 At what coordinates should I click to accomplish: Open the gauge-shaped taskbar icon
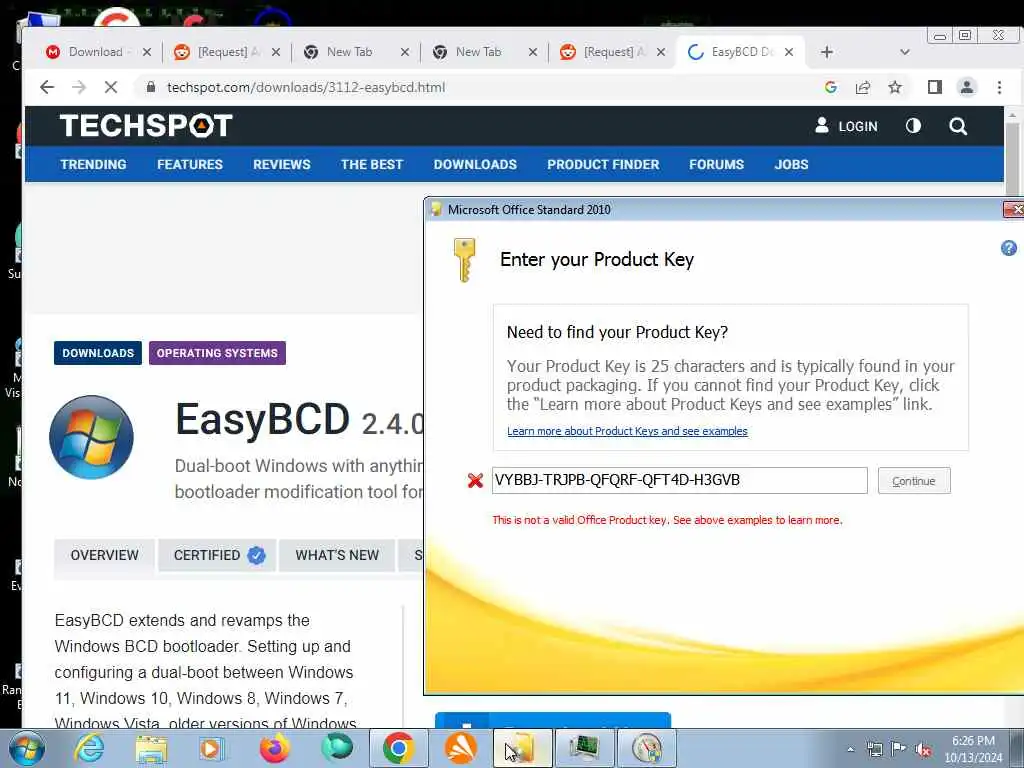point(647,748)
